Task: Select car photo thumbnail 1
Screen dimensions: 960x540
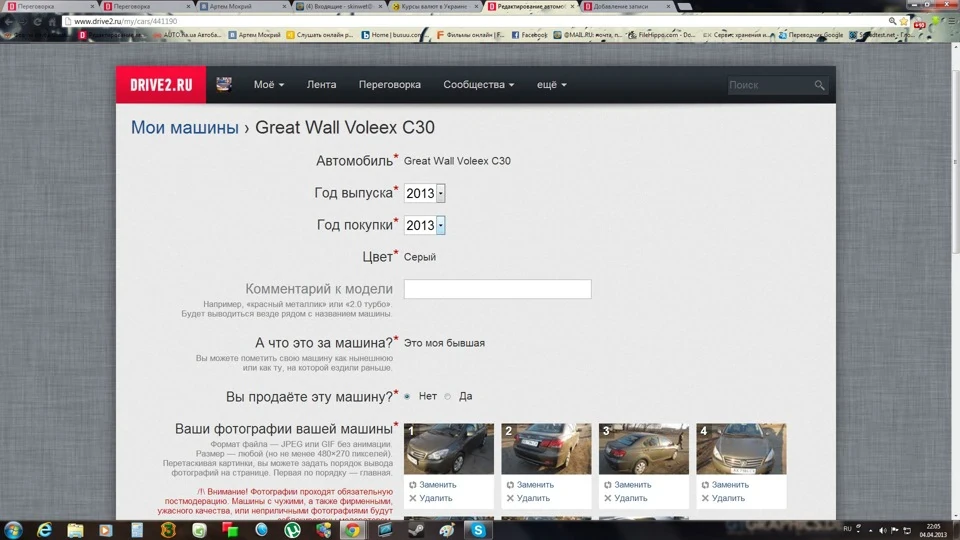Action: (x=449, y=449)
